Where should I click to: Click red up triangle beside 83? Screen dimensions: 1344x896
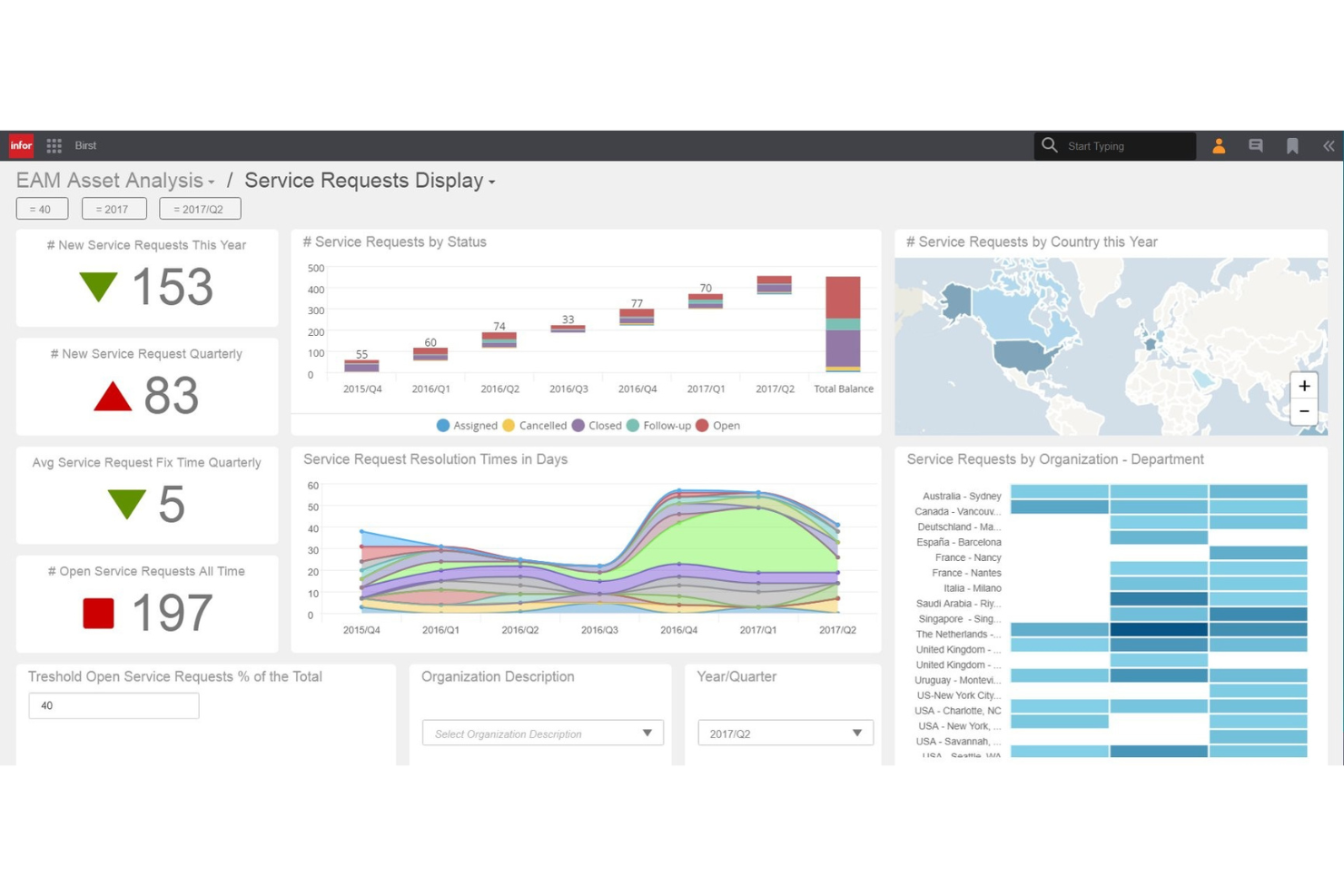coord(113,396)
